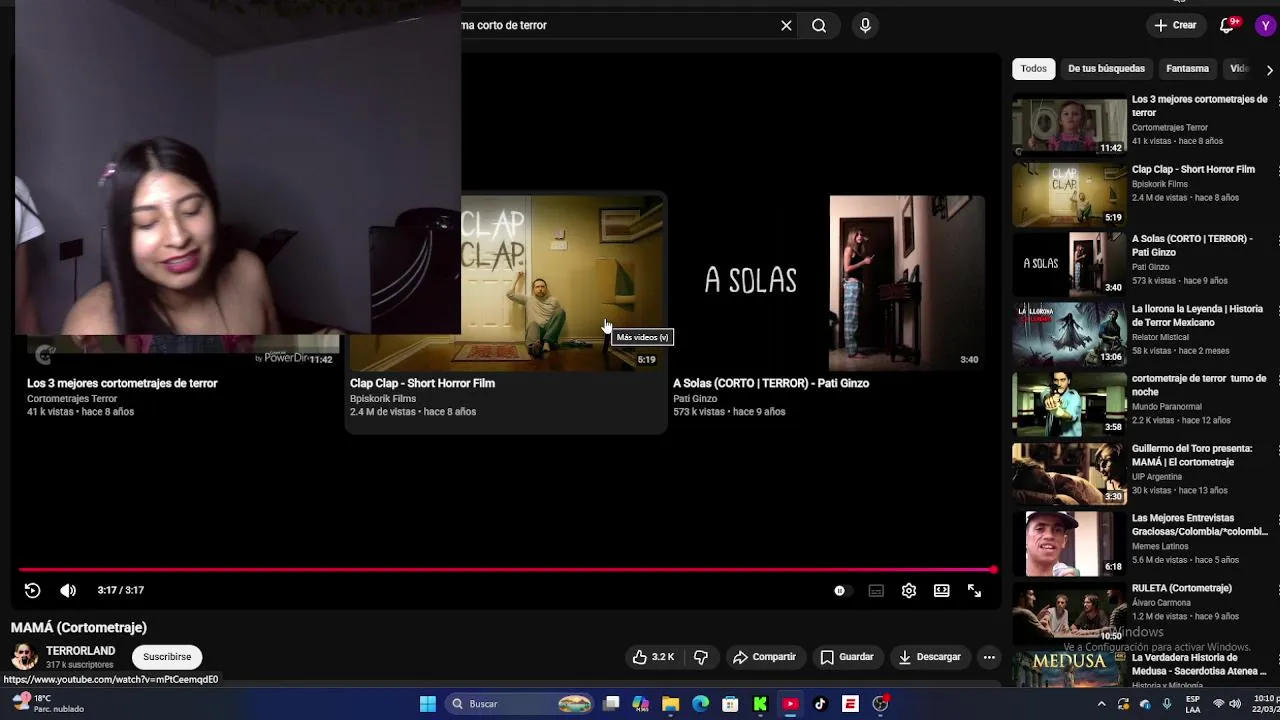Select the Todos filter chip

pos(1034,69)
